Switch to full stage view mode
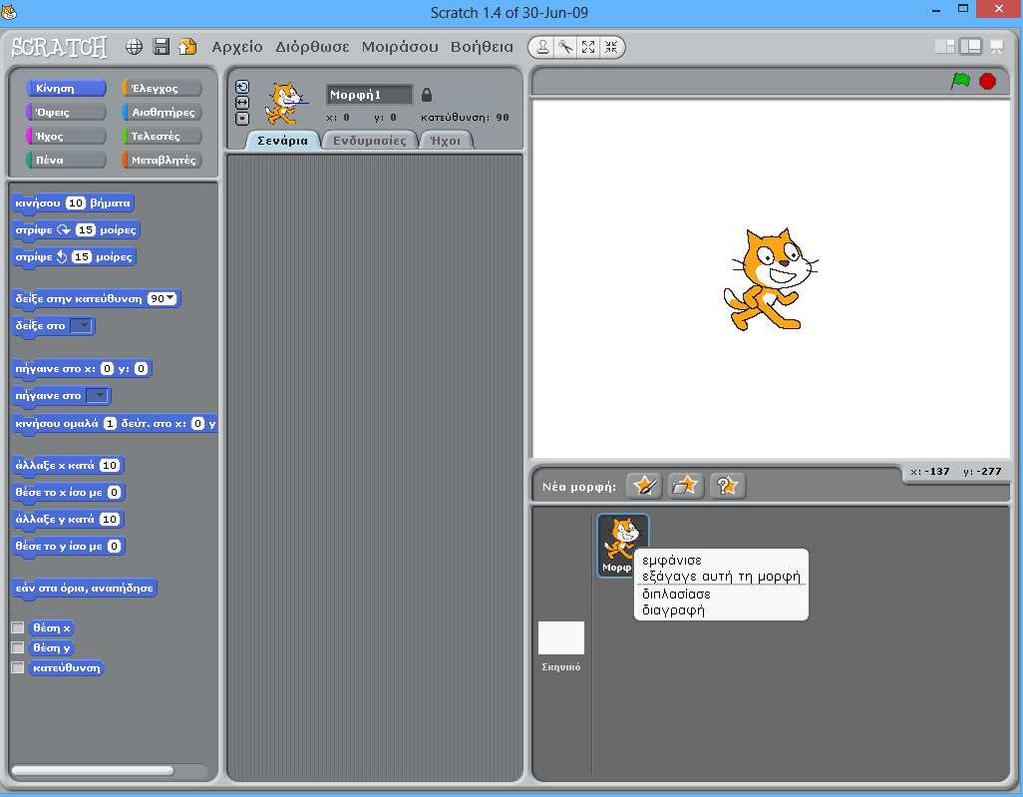 tap(970, 46)
